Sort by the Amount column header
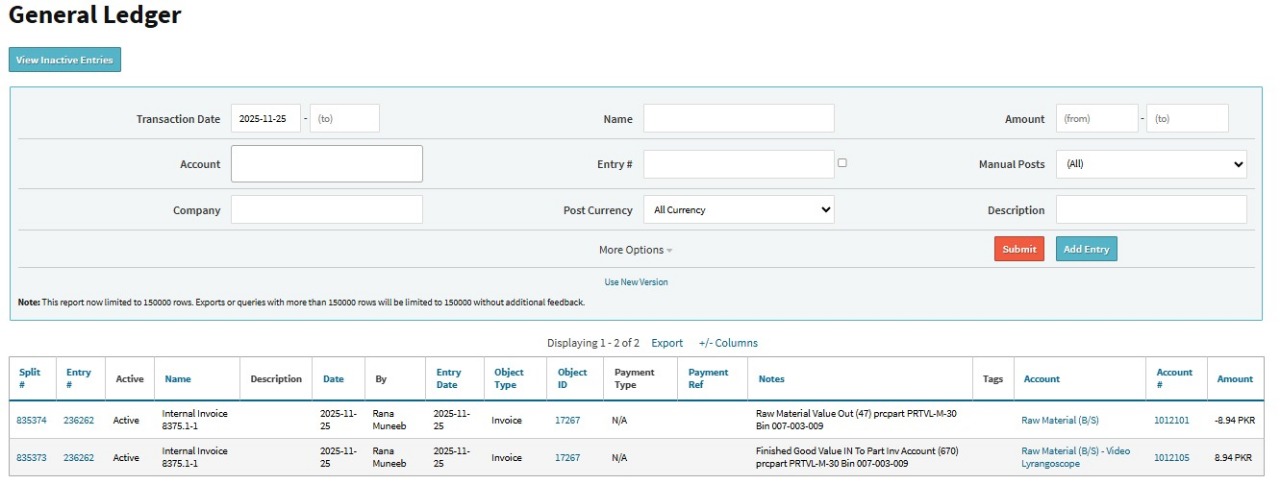 [1235, 379]
